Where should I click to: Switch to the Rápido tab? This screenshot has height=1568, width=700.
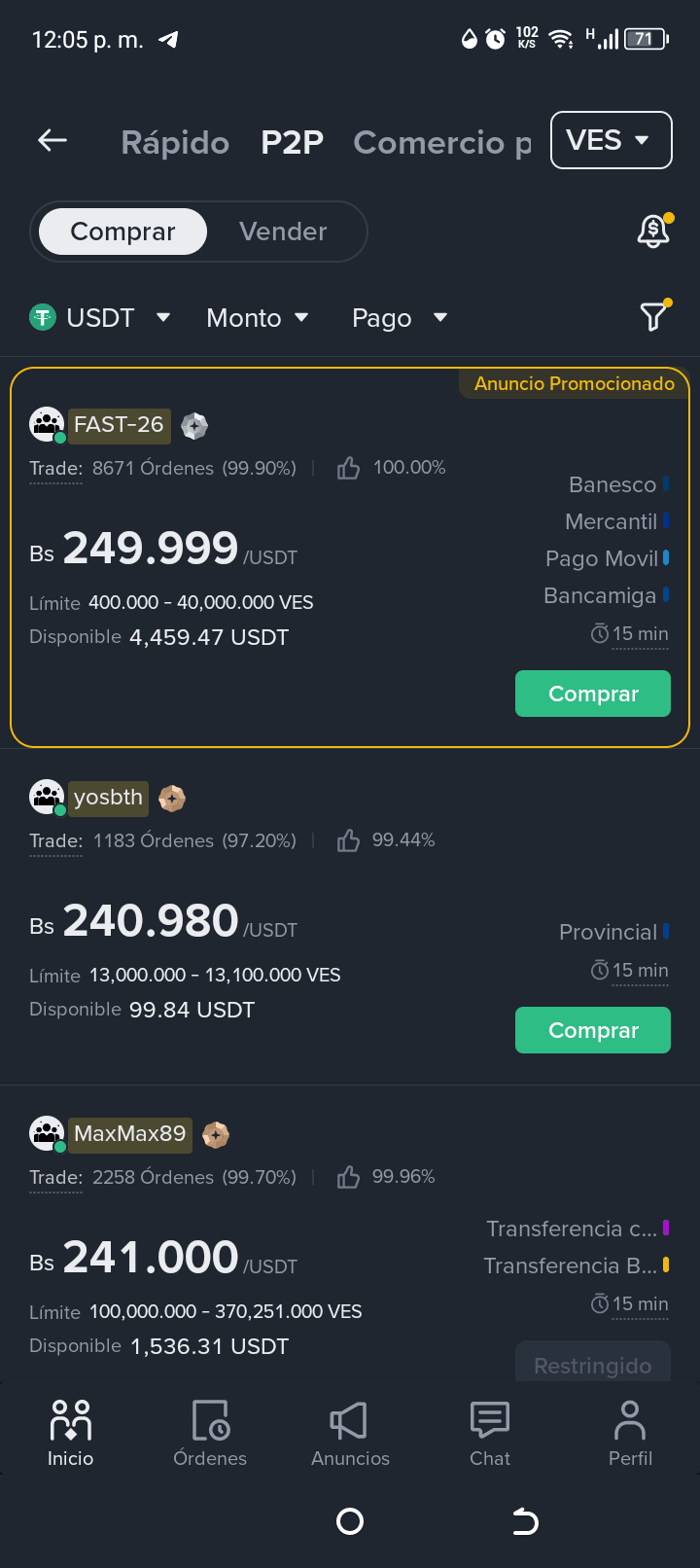175,142
